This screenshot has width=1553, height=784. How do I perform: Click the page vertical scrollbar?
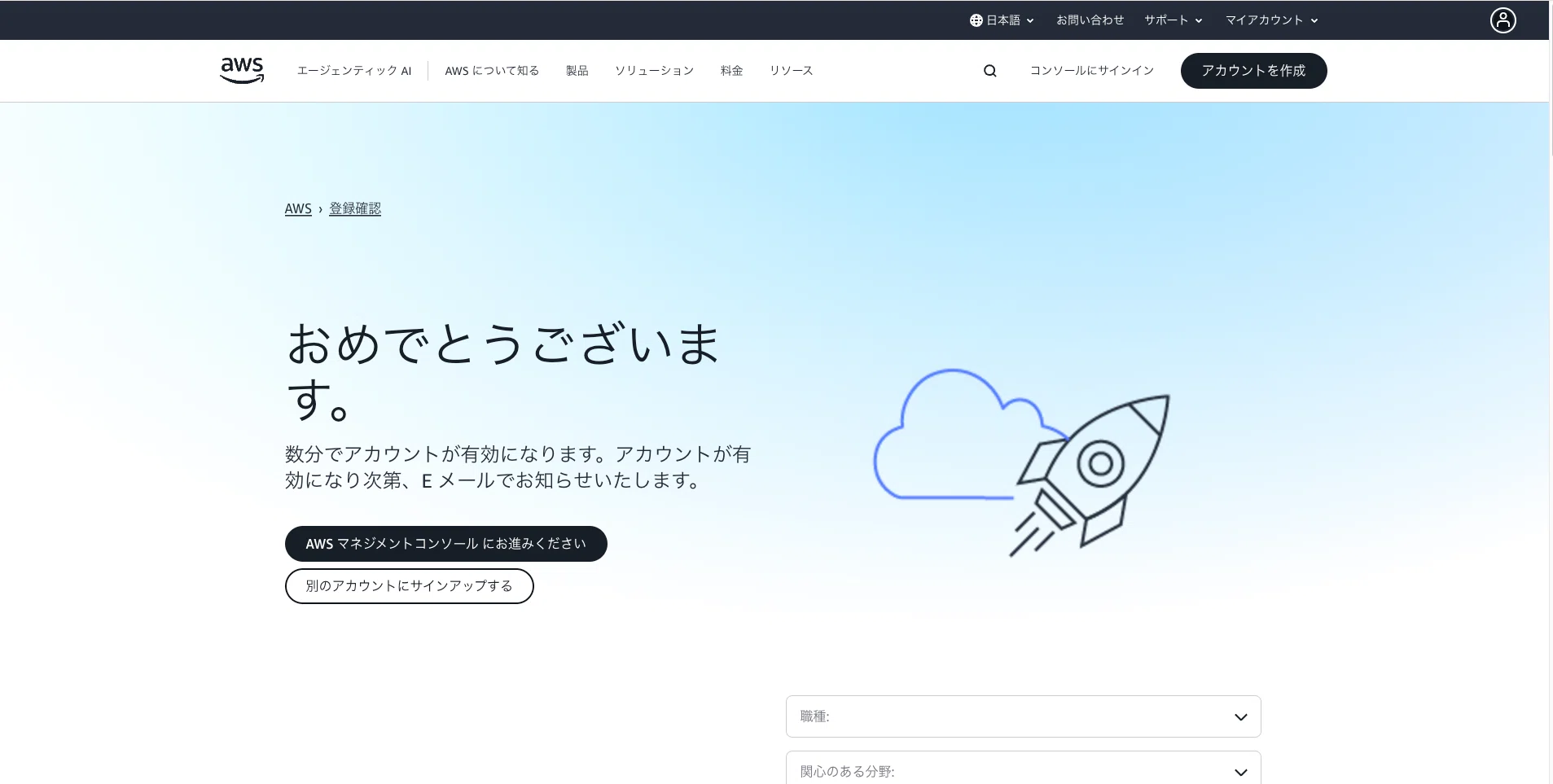point(1551,78)
